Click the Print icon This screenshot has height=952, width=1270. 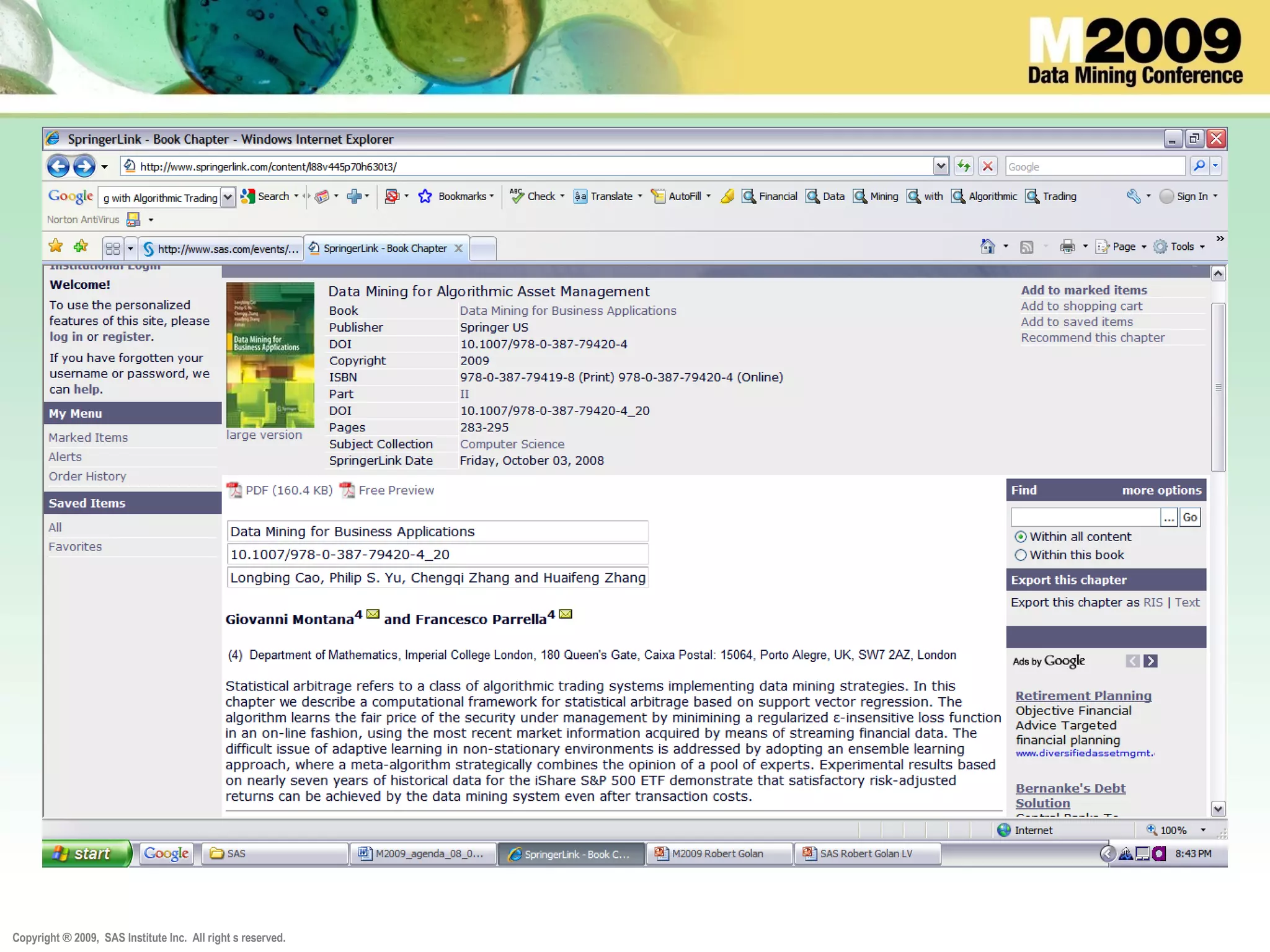pos(1067,247)
